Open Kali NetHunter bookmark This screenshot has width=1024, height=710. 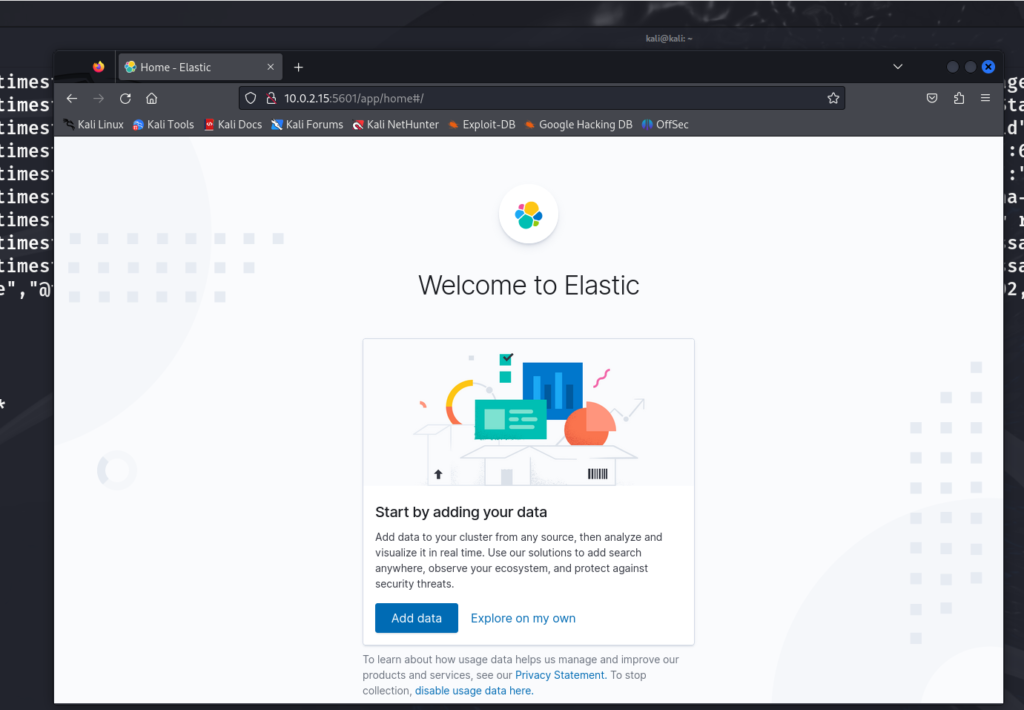point(396,125)
